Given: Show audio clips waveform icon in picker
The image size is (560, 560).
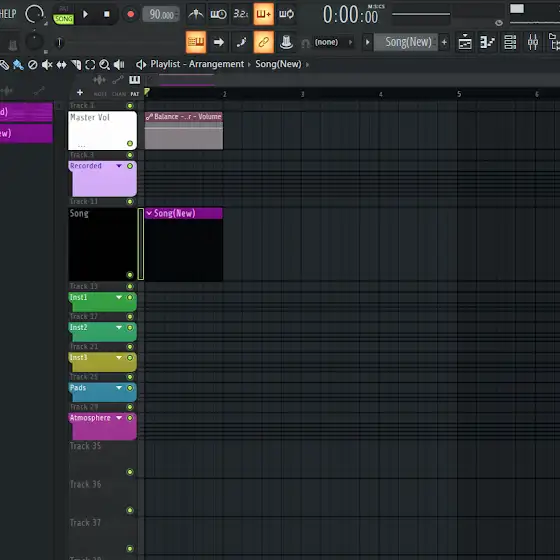Looking at the screenshot, I should pos(99,80).
